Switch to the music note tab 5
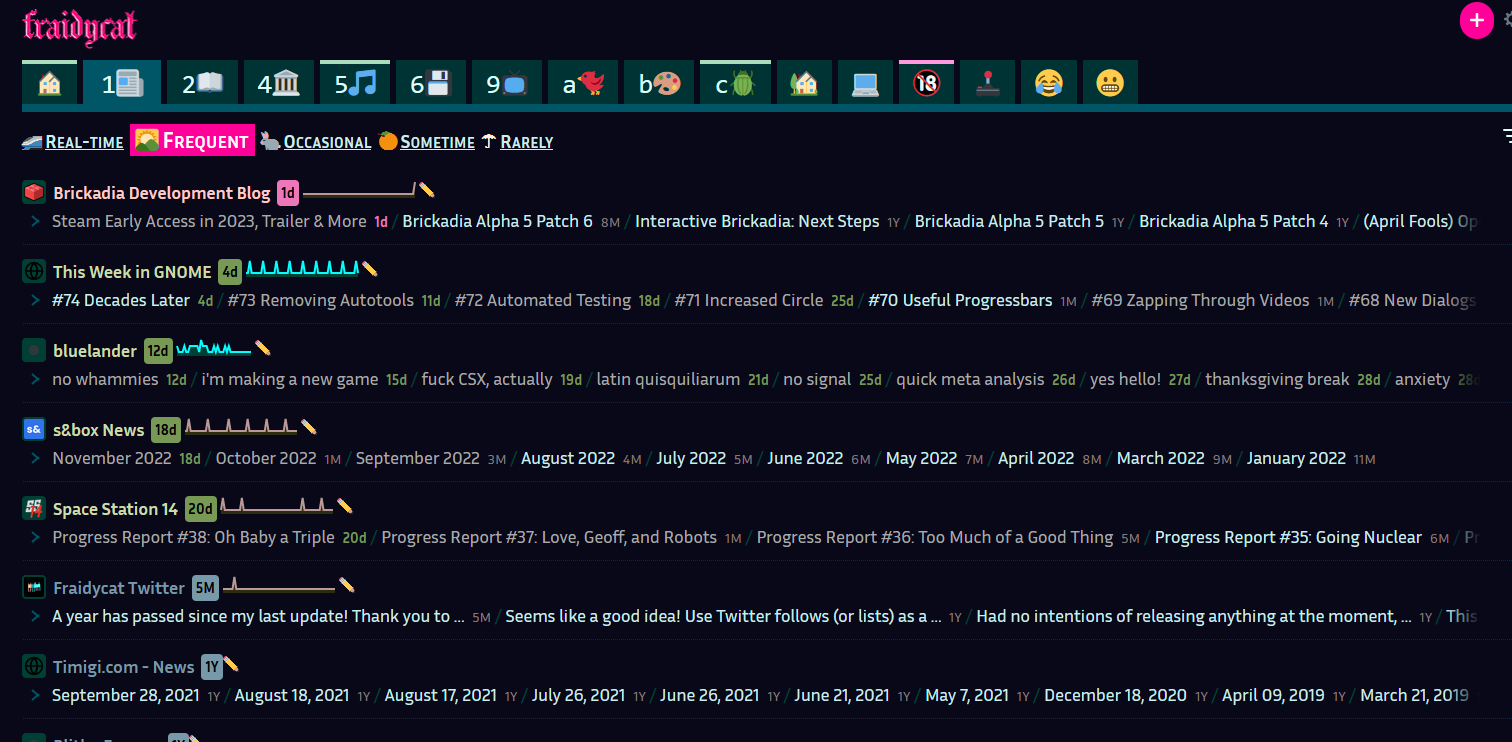This screenshot has height=742, width=1512. [354, 84]
